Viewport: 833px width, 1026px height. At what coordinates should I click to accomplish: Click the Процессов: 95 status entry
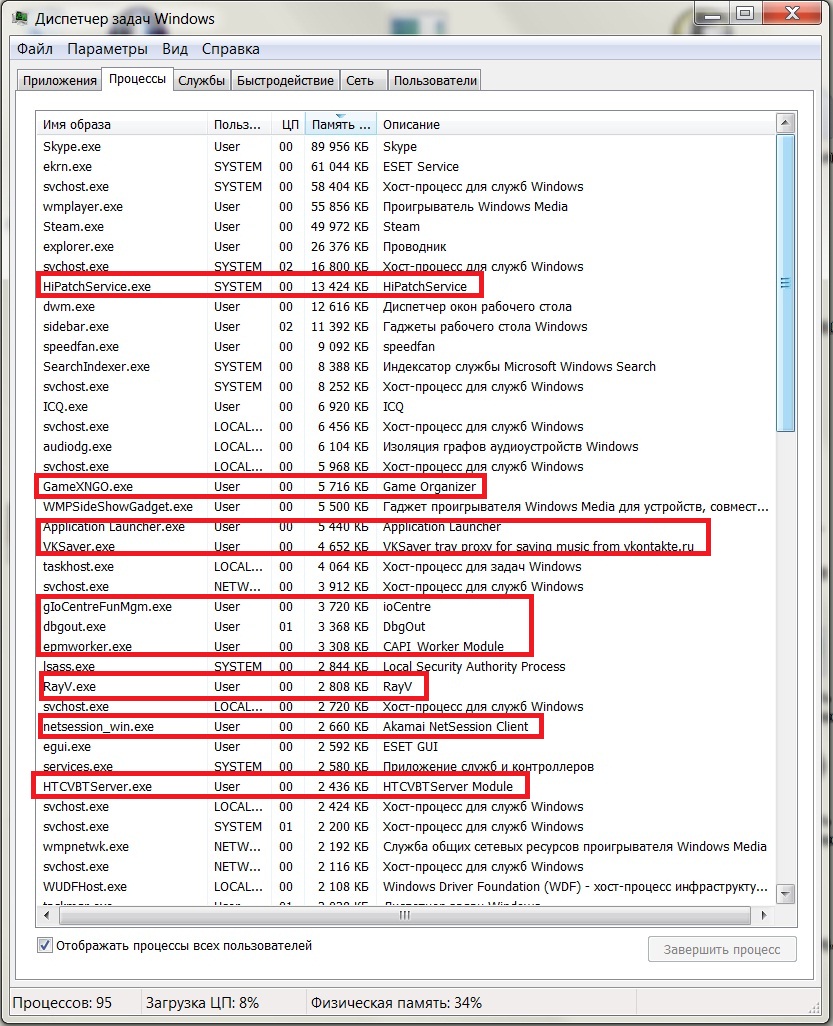tap(62, 1003)
